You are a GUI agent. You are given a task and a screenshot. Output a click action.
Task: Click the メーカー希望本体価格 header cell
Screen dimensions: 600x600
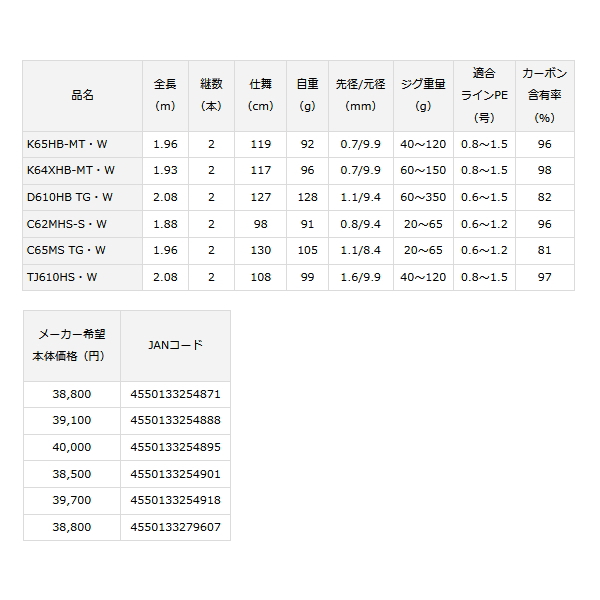point(70,345)
